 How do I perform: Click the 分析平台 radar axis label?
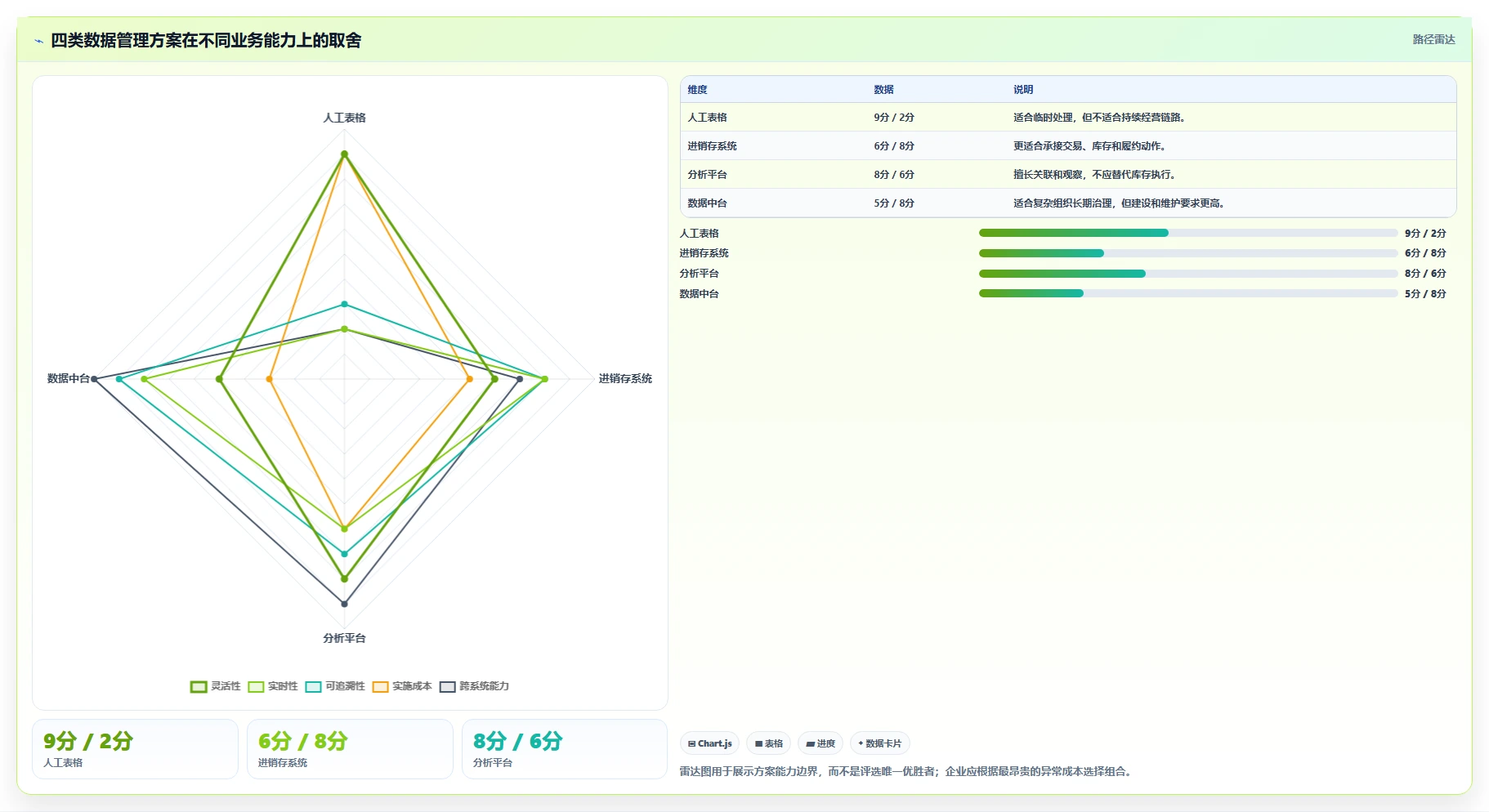click(344, 638)
